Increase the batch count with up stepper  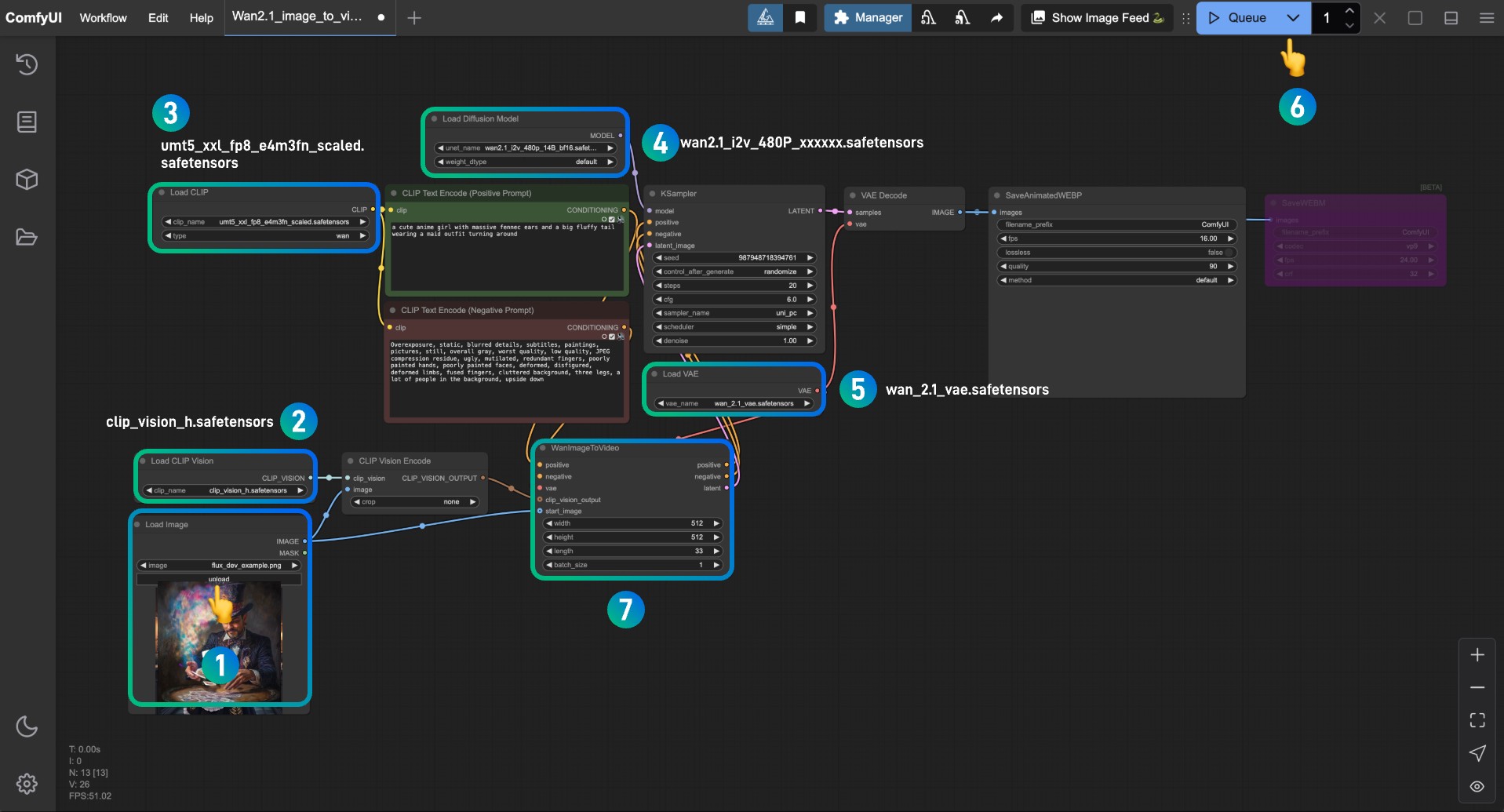tap(1349, 10)
